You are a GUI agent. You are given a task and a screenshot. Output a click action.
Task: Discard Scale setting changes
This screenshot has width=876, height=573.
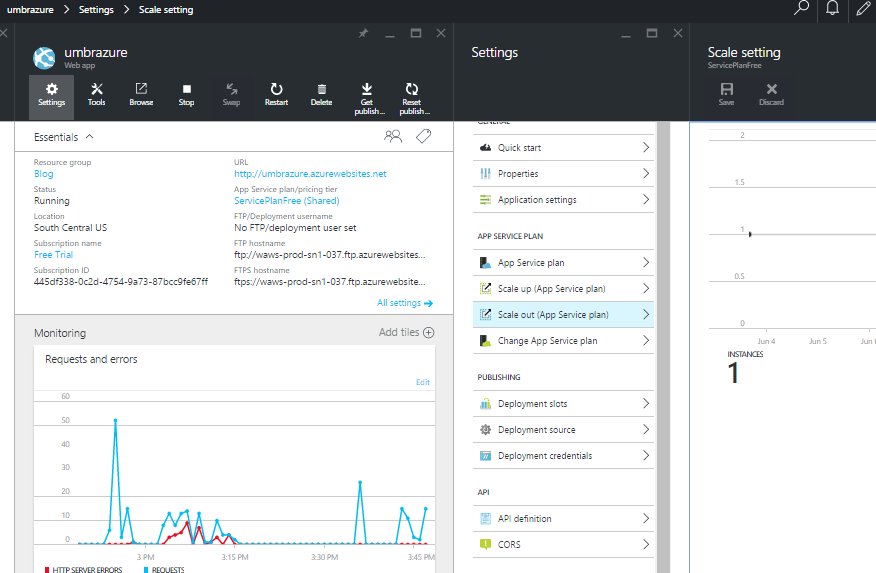(772, 94)
